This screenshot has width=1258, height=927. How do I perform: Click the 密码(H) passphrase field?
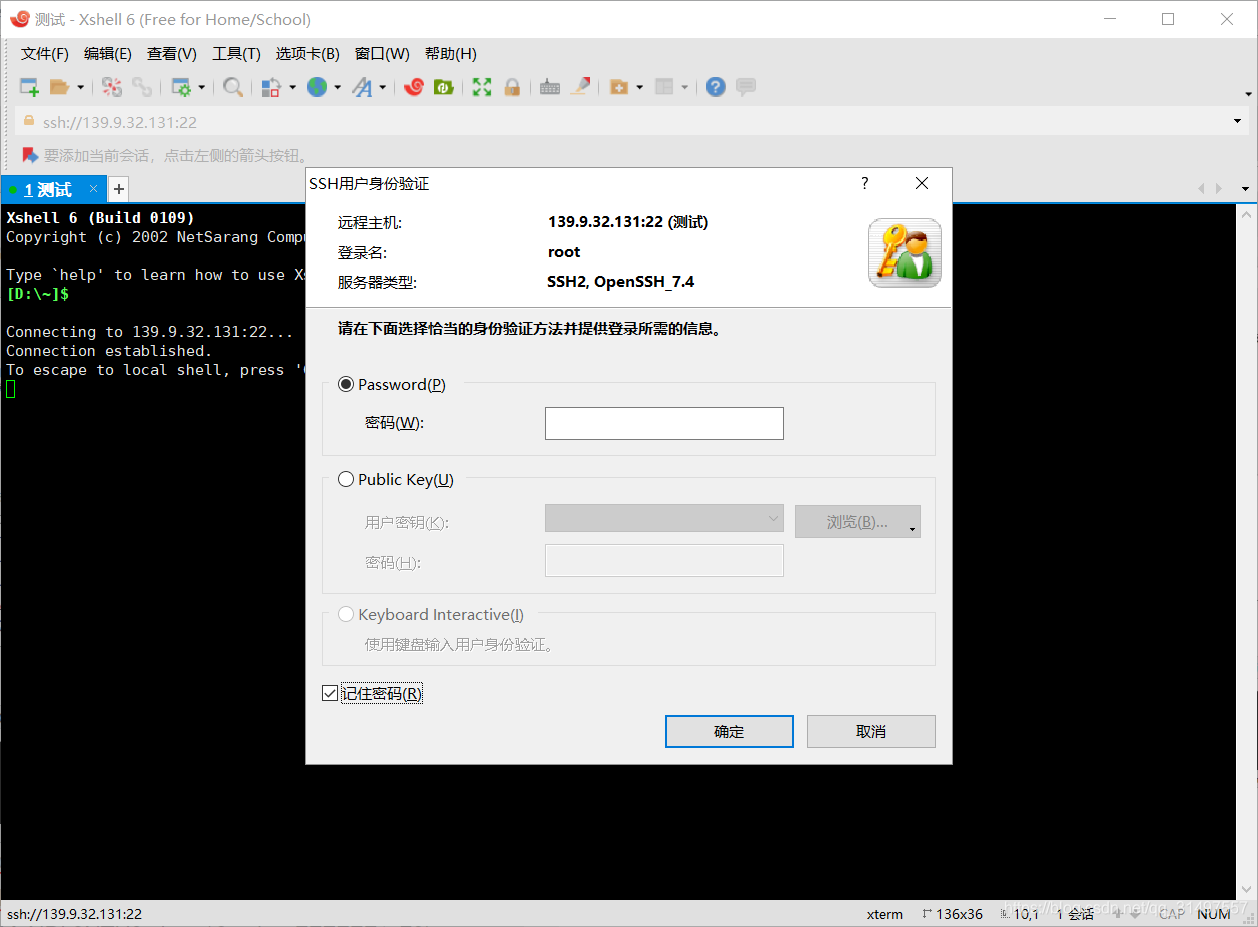pos(664,561)
